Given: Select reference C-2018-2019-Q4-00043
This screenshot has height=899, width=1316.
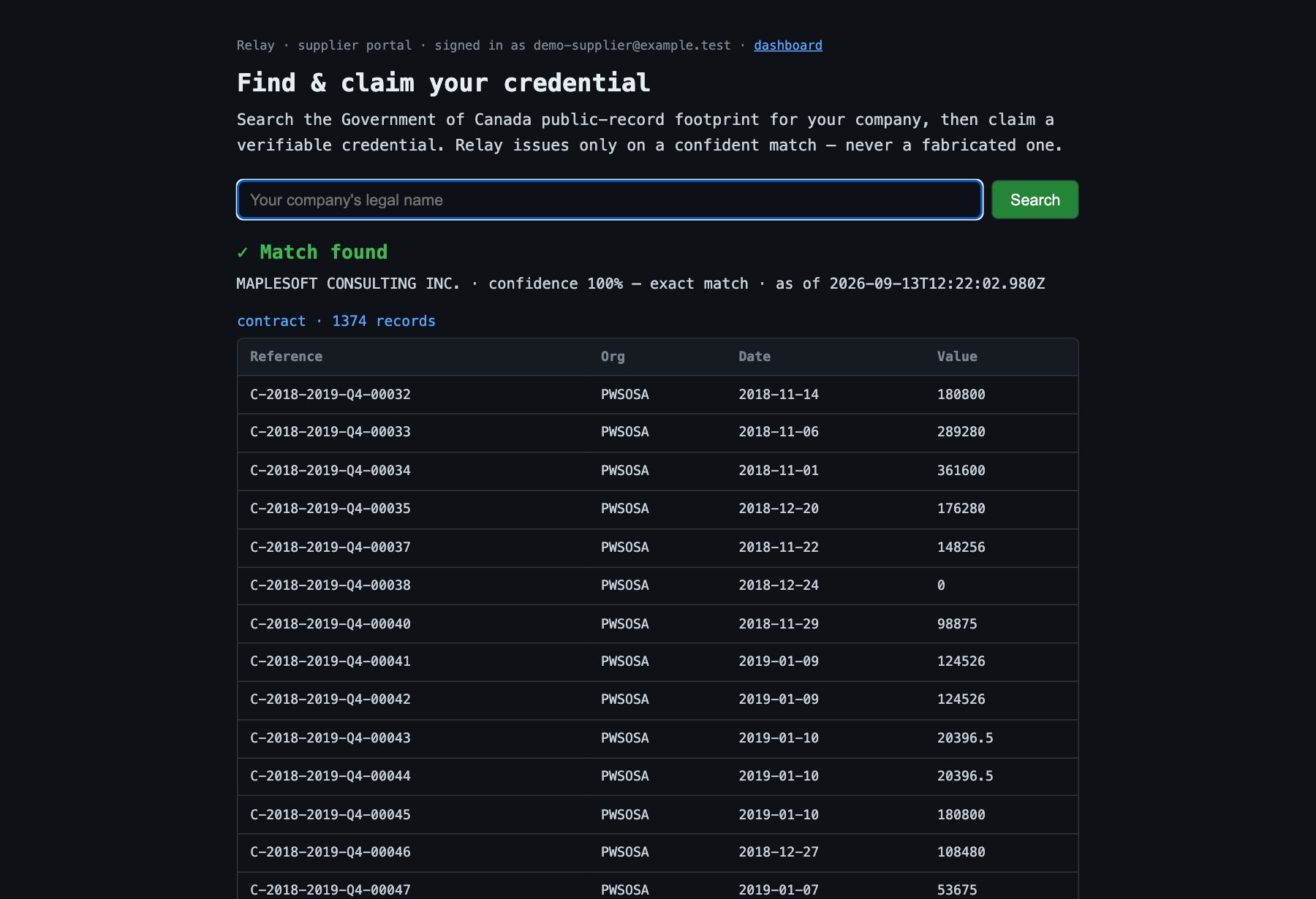Looking at the screenshot, I should [x=330, y=738].
